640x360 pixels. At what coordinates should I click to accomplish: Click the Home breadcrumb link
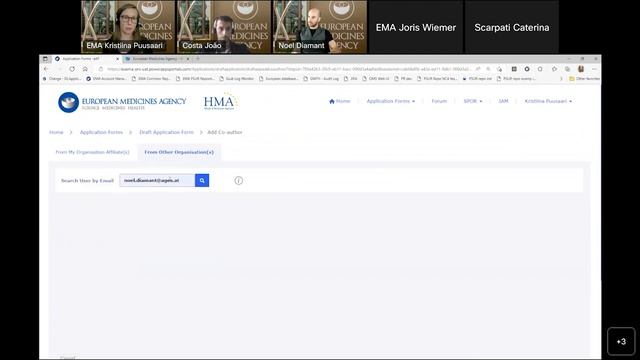point(56,132)
